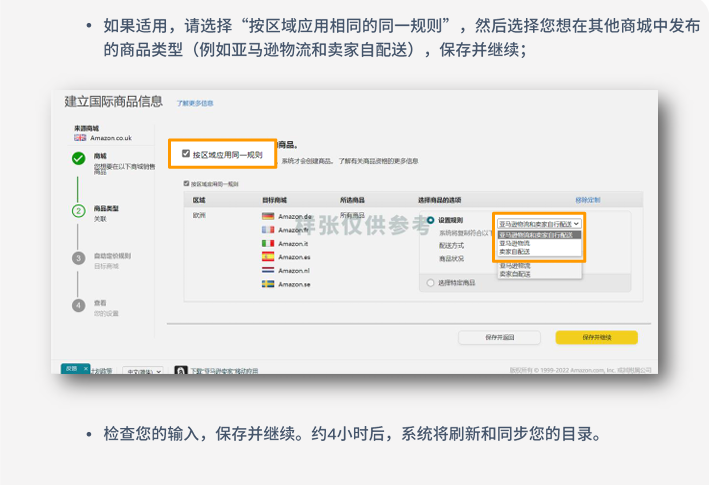
Task: Click the German flag beside Amazon.de
Action: click(268, 217)
